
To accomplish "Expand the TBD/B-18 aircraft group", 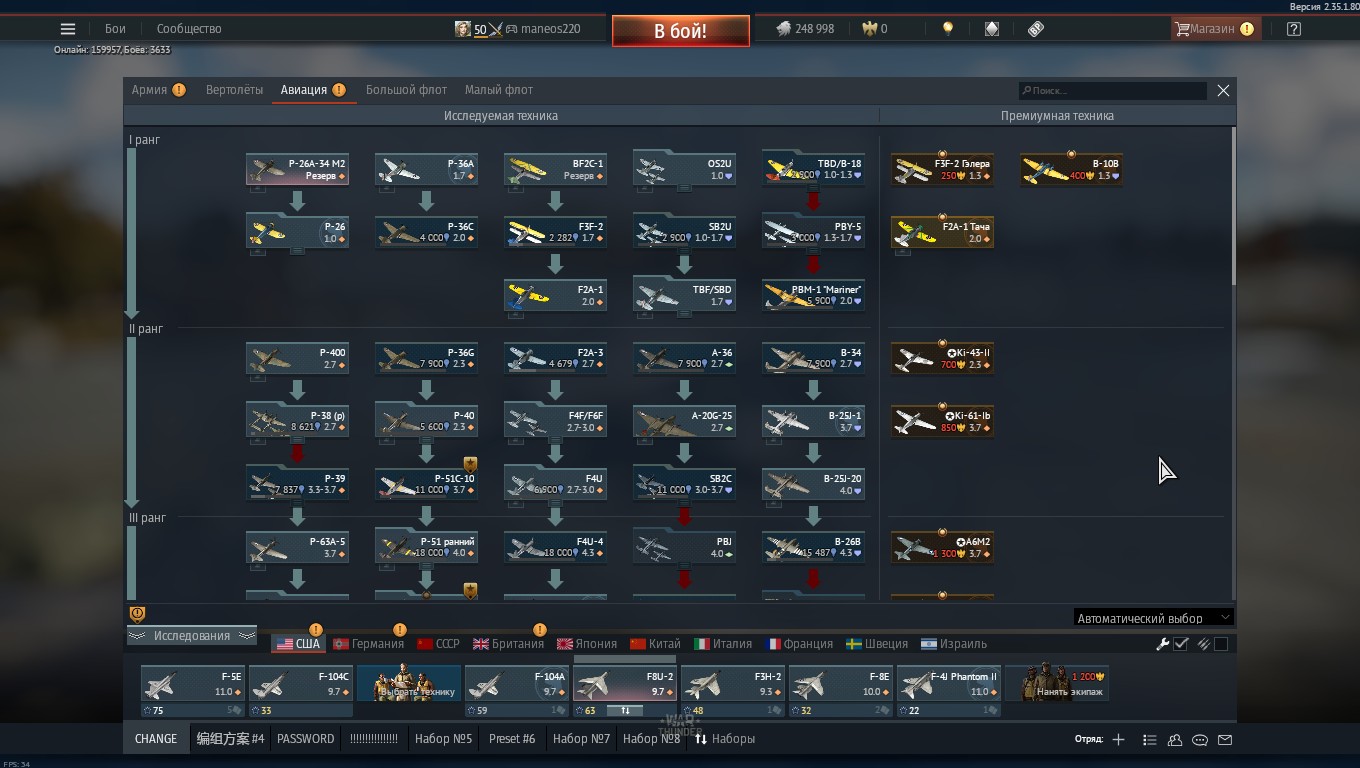I will pyautogui.click(x=813, y=169).
